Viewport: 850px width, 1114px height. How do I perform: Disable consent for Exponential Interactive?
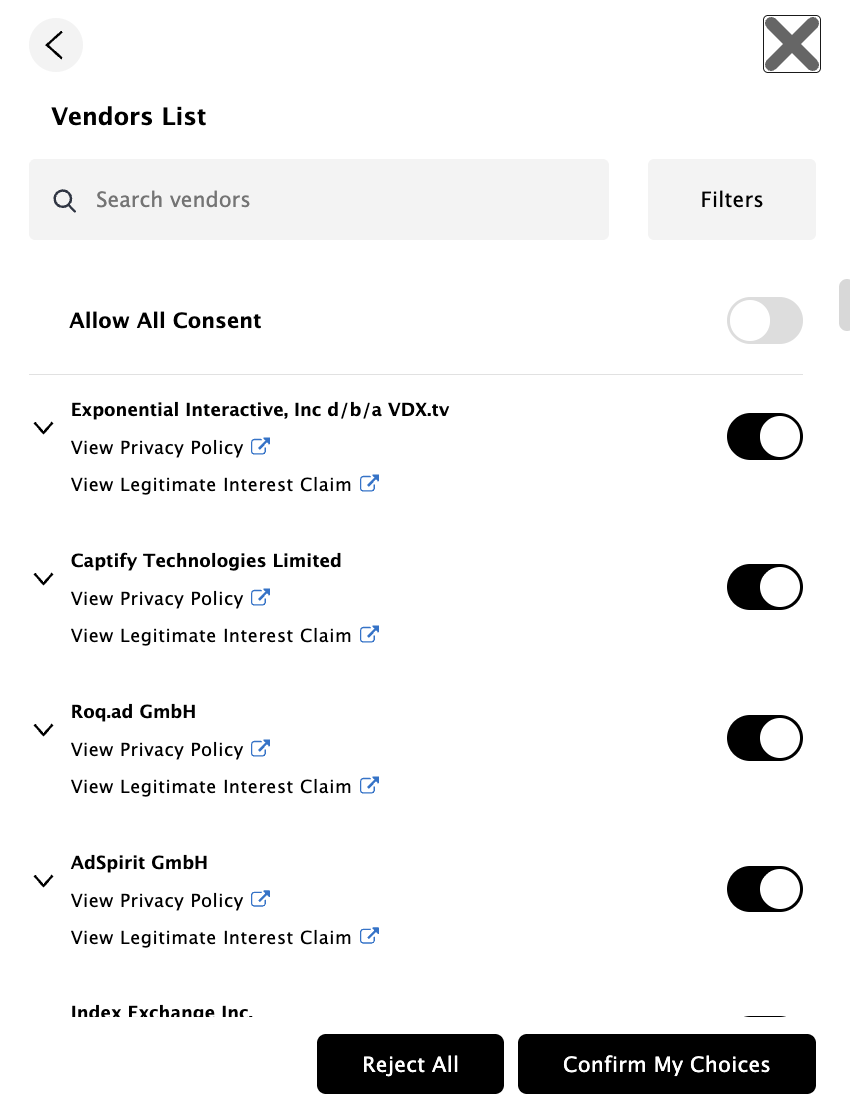(x=765, y=437)
